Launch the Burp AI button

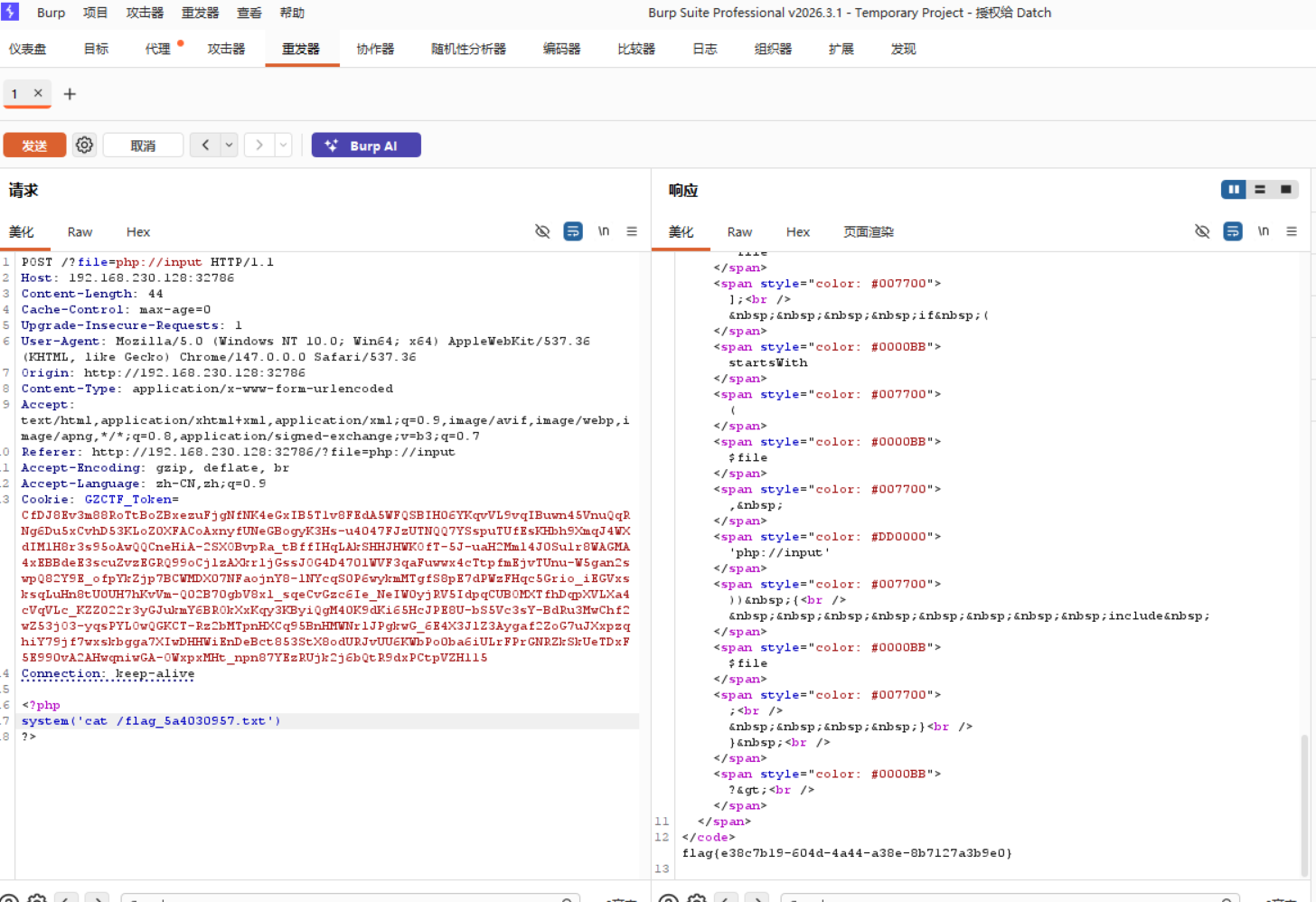pyautogui.click(x=366, y=145)
